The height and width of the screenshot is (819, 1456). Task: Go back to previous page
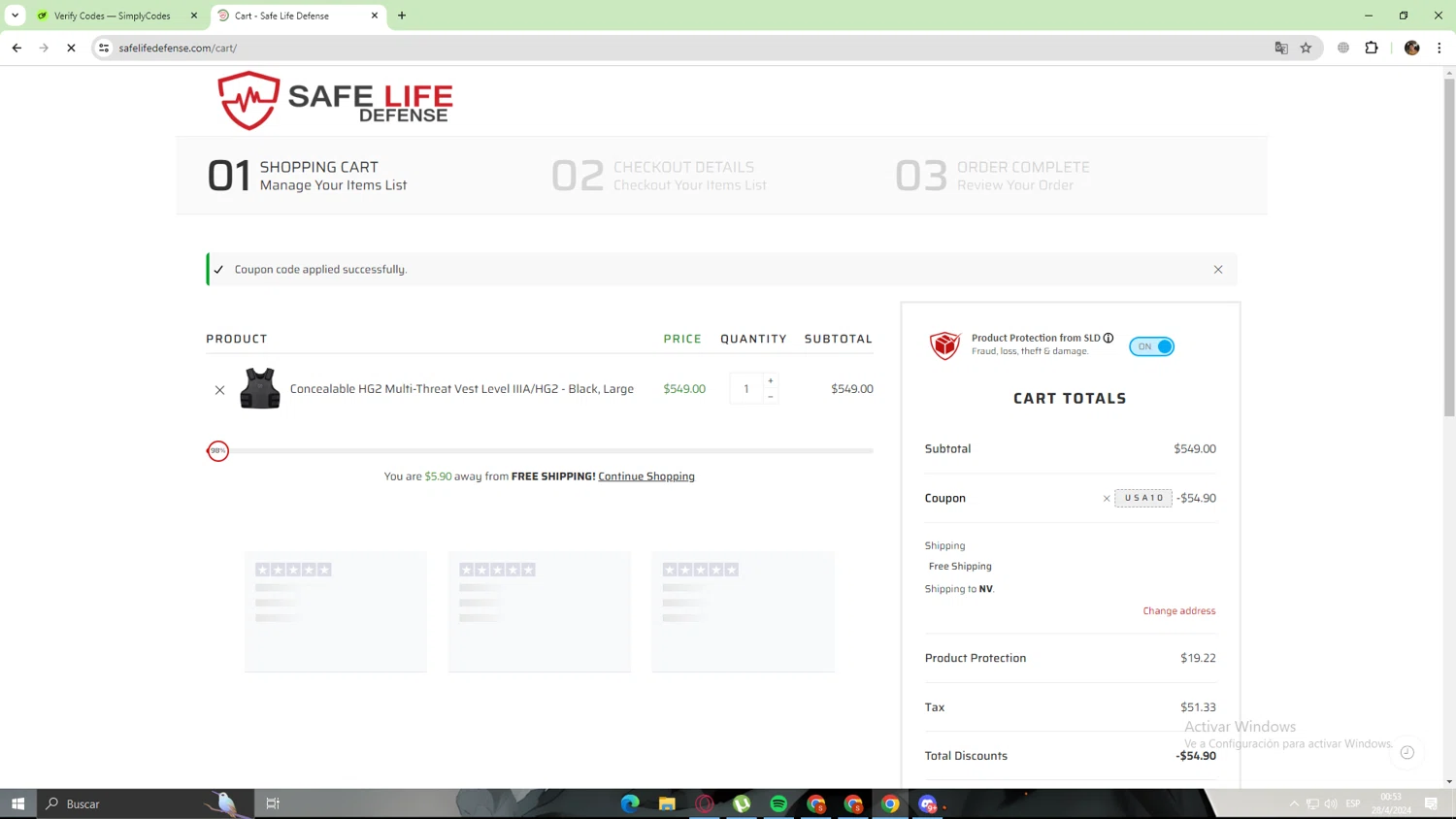[17, 48]
